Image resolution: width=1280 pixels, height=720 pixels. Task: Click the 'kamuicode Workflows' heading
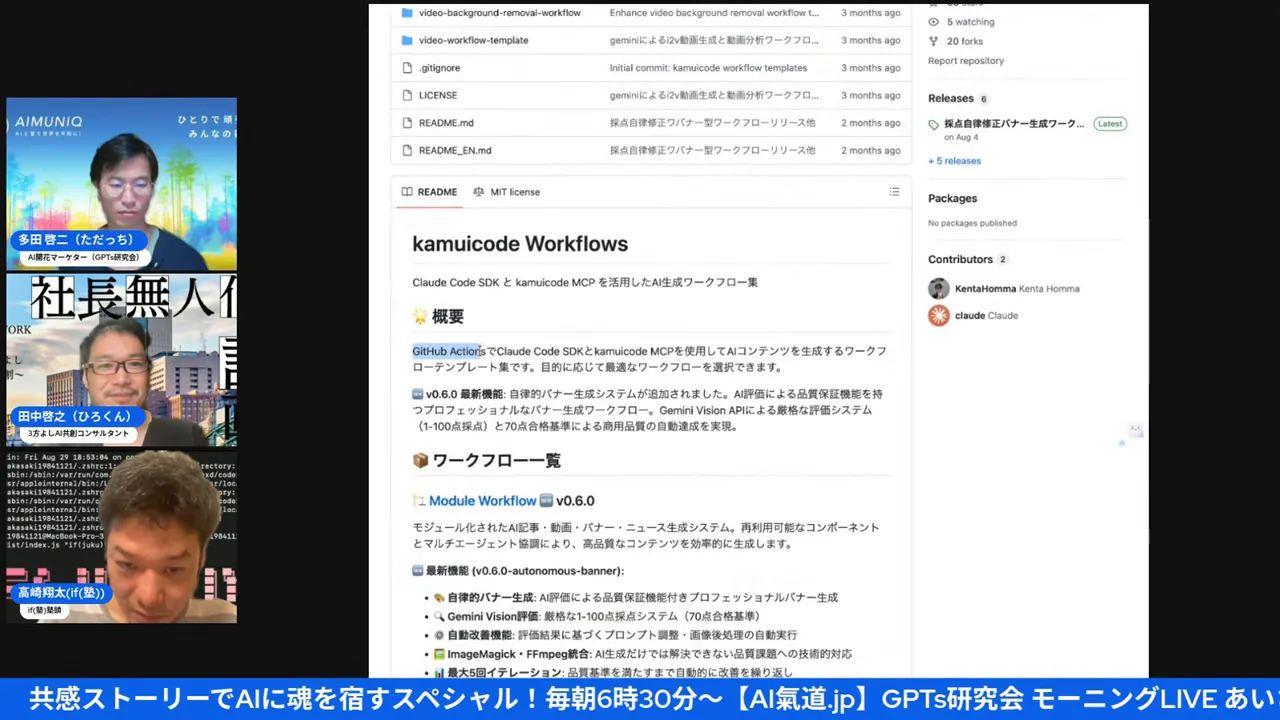click(x=520, y=244)
